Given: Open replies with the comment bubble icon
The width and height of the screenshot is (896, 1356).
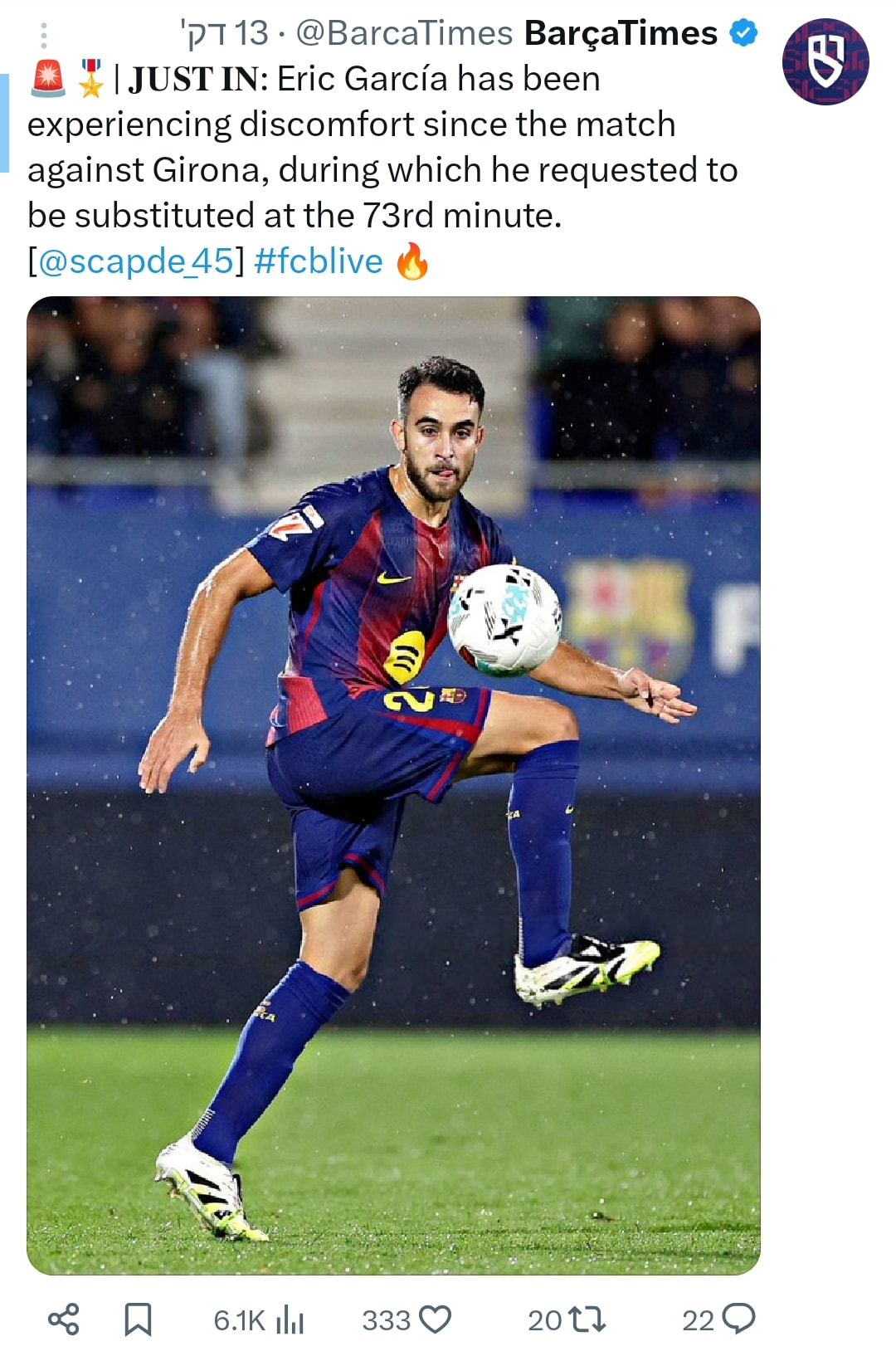Looking at the screenshot, I should pyautogui.click(x=739, y=1319).
